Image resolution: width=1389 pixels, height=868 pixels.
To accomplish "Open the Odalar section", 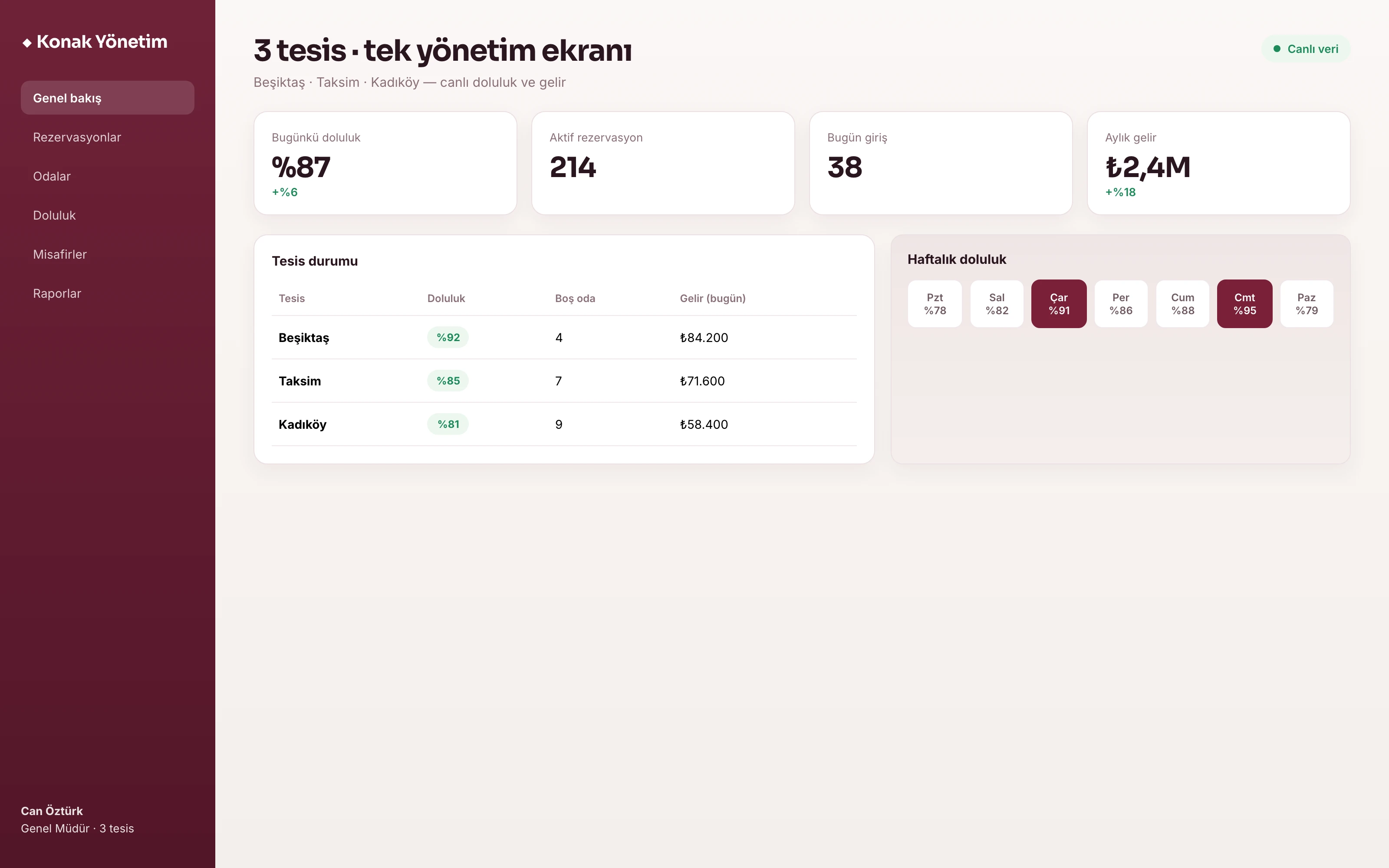I will pos(107,176).
